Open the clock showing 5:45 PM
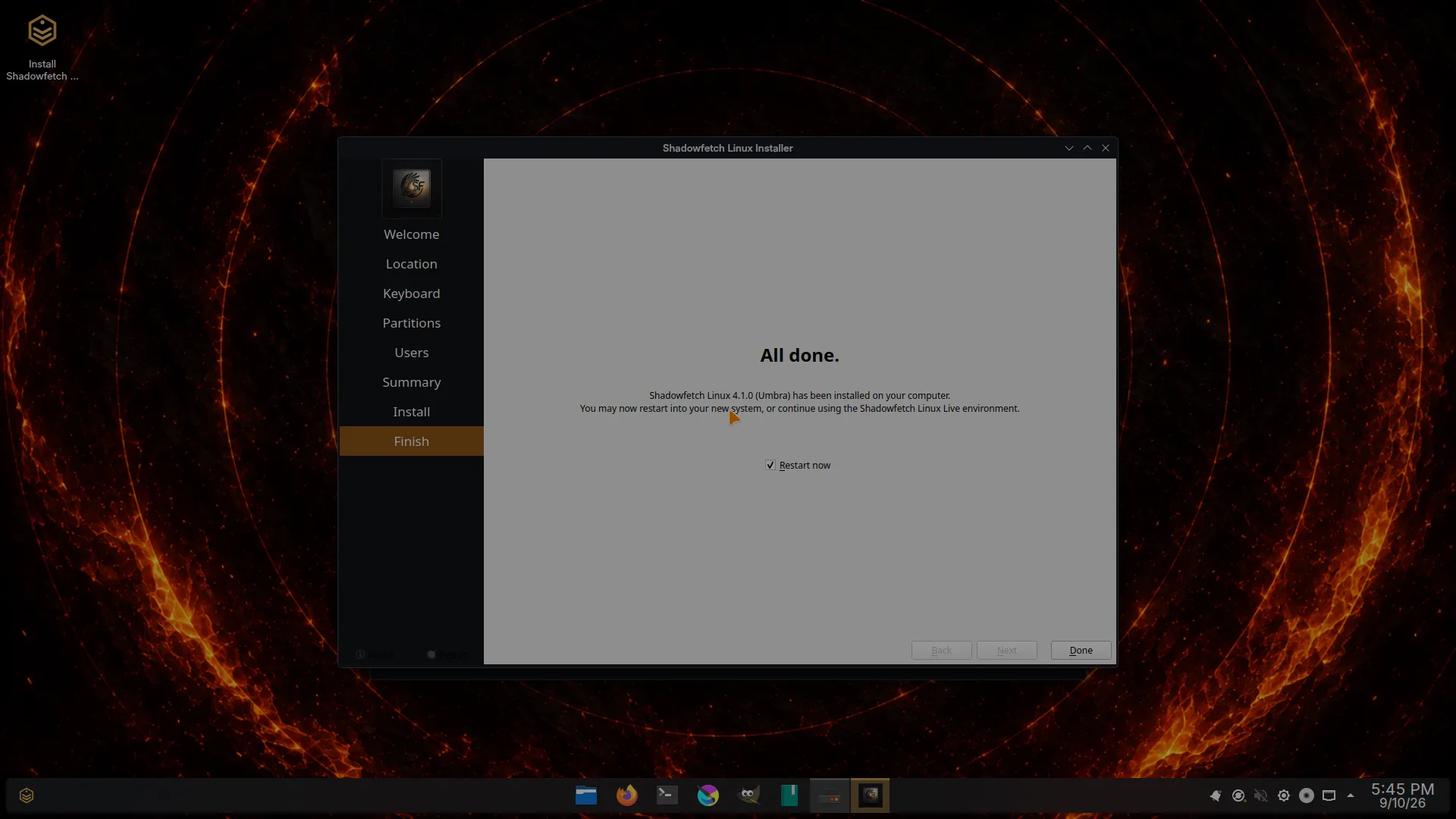The image size is (1456, 819). (1402, 795)
